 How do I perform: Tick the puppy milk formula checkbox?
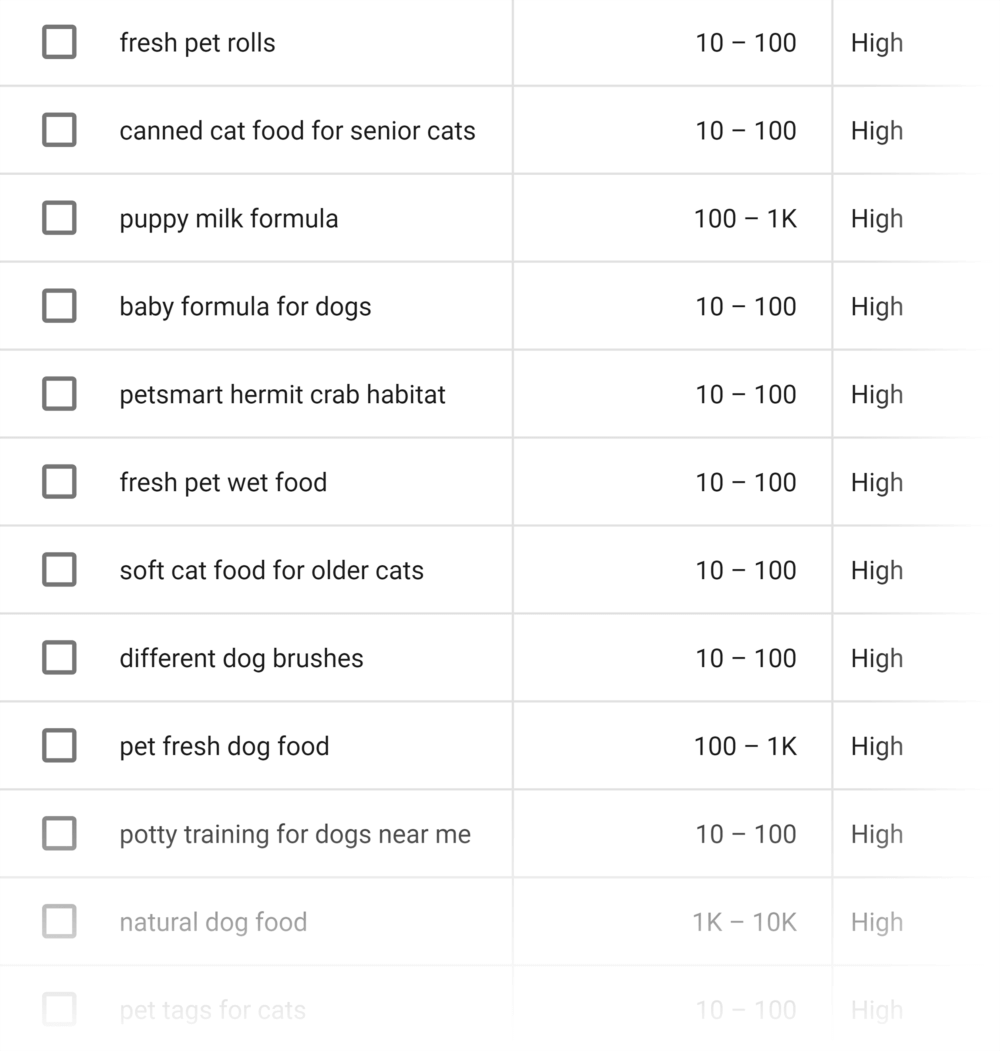coord(59,218)
